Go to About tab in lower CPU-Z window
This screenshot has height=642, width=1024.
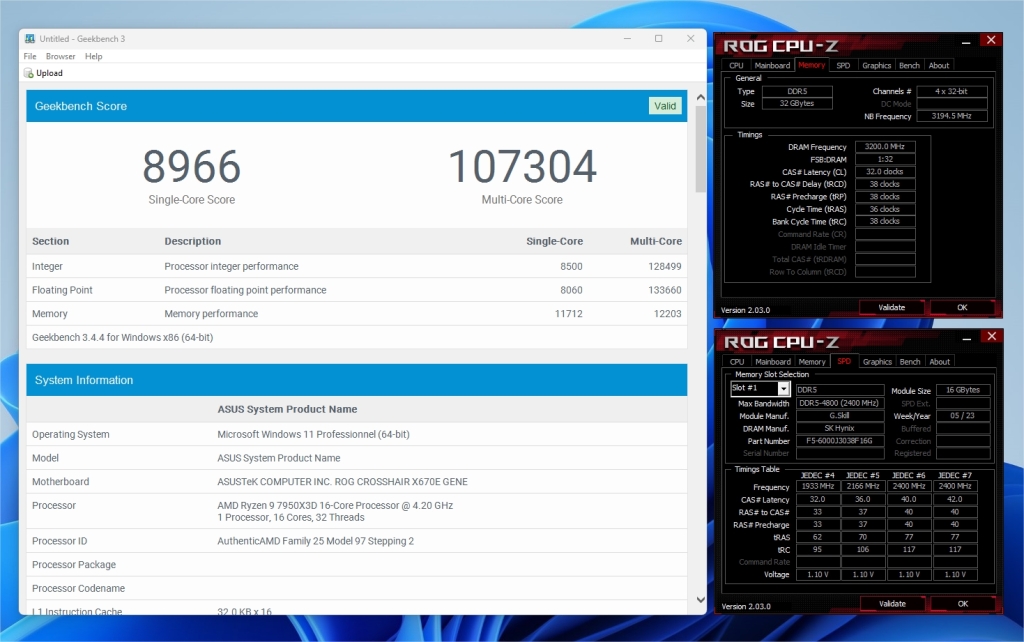click(x=938, y=362)
